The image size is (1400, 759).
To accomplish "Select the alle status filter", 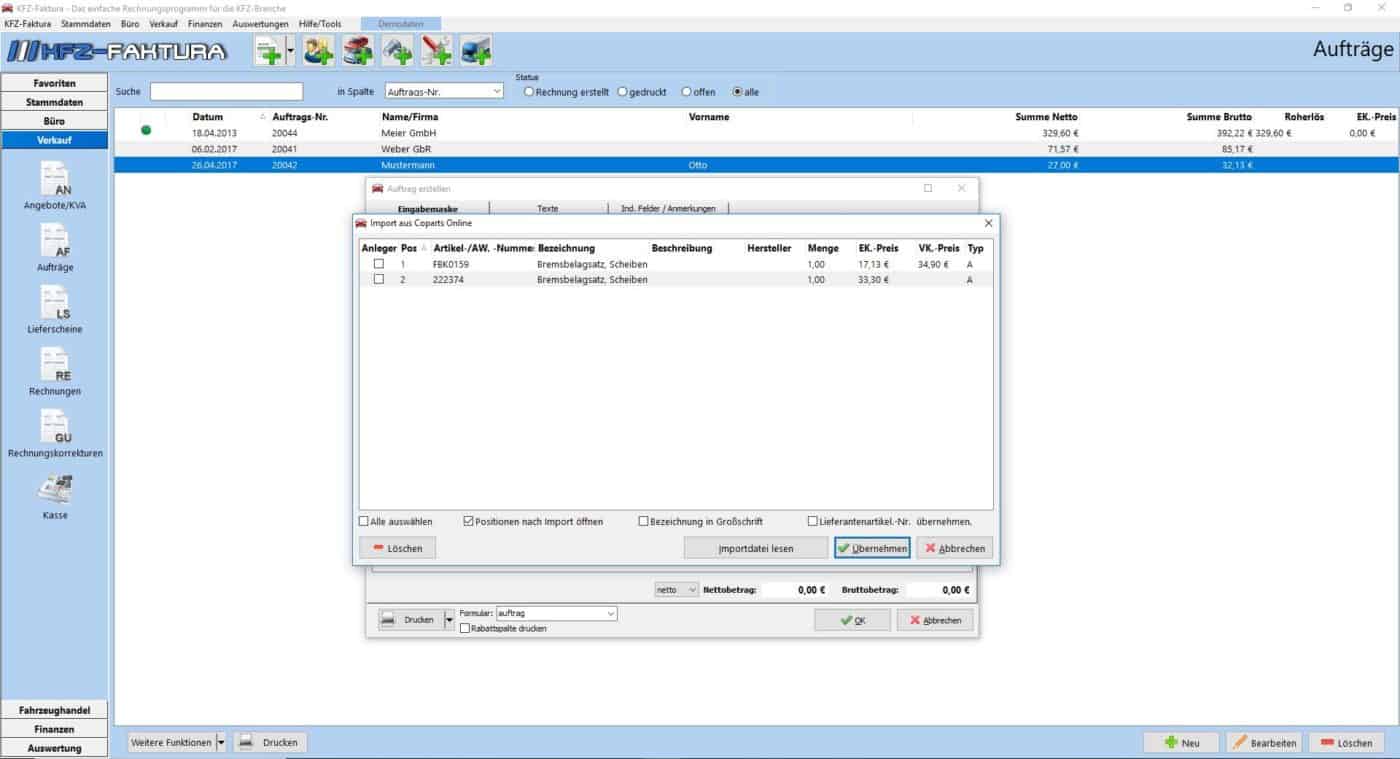I will [x=738, y=92].
